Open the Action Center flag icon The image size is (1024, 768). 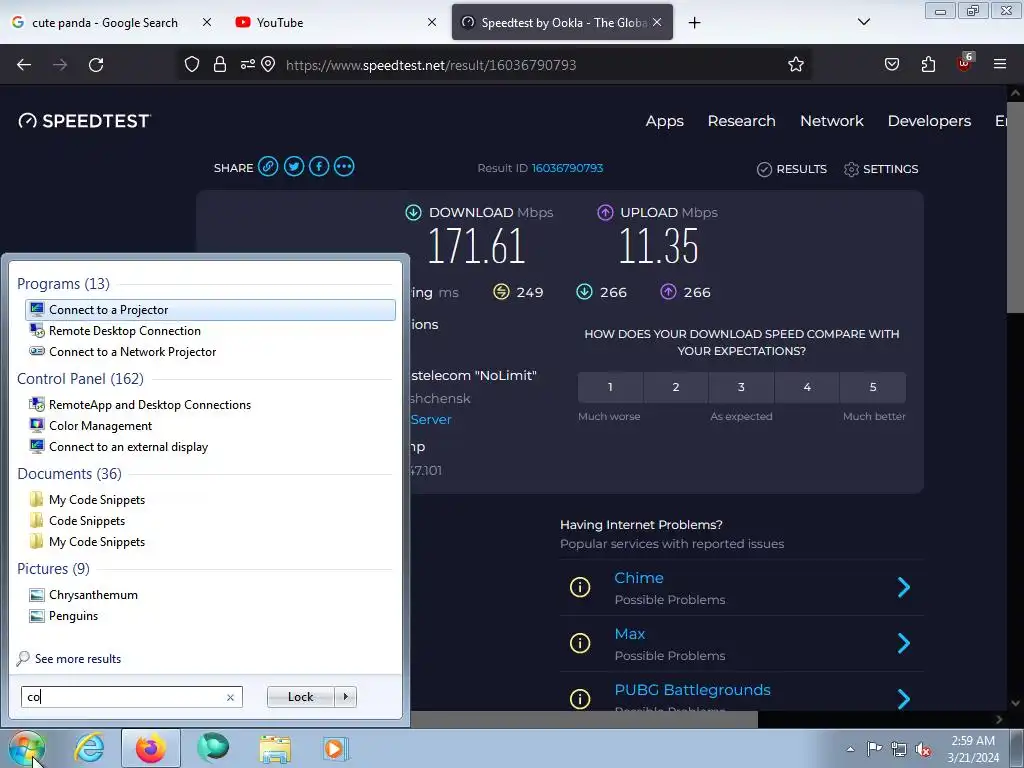(874, 749)
